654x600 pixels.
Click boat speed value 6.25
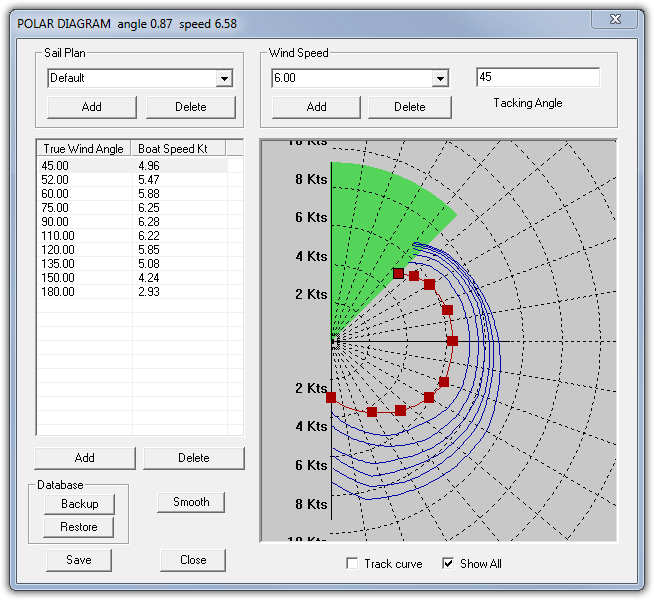tap(149, 208)
